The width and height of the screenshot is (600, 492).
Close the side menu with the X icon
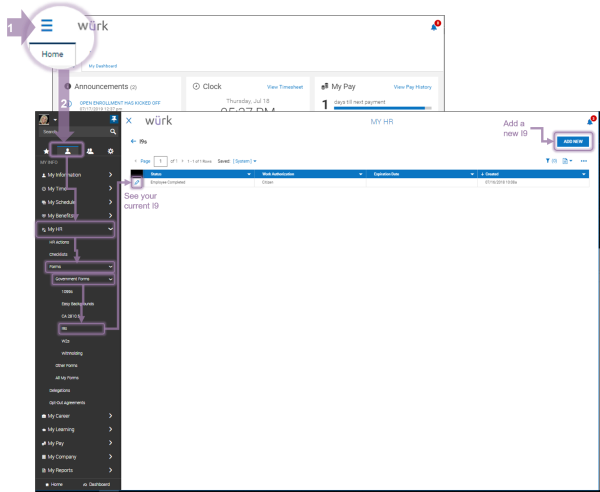pyautogui.click(x=129, y=121)
